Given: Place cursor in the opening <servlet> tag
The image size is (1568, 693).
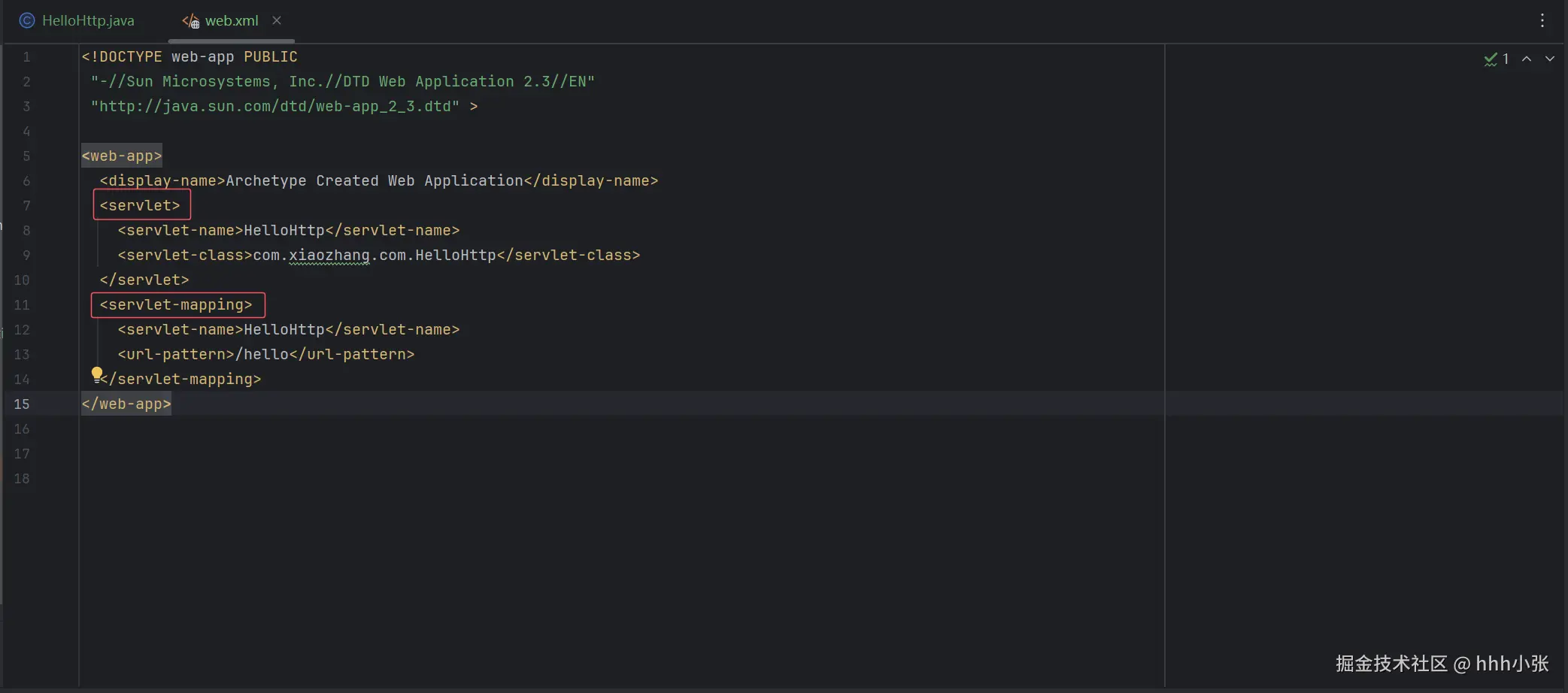Looking at the screenshot, I should [140, 206].
